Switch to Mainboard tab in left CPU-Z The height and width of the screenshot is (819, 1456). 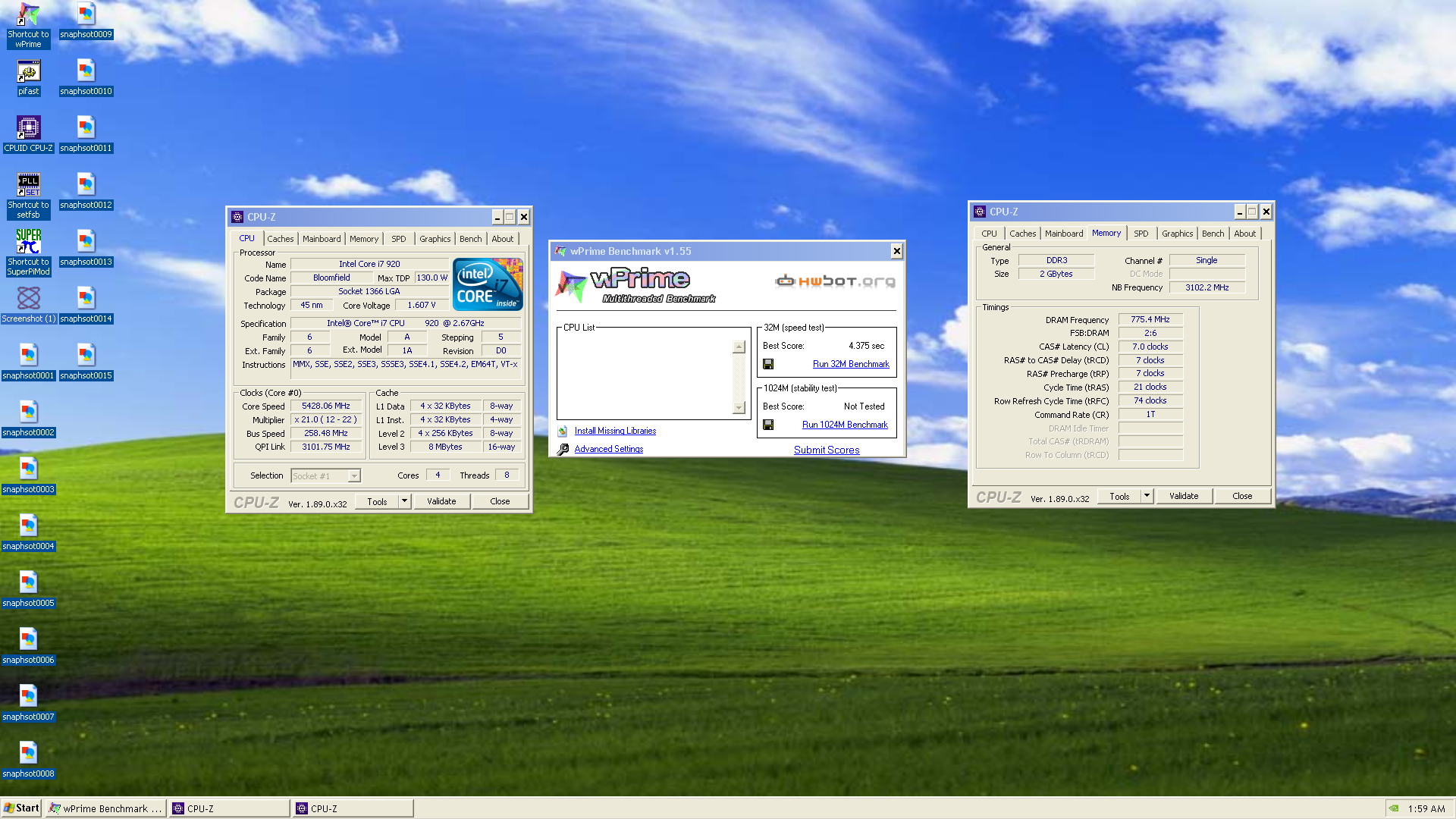tap(322, 239)
